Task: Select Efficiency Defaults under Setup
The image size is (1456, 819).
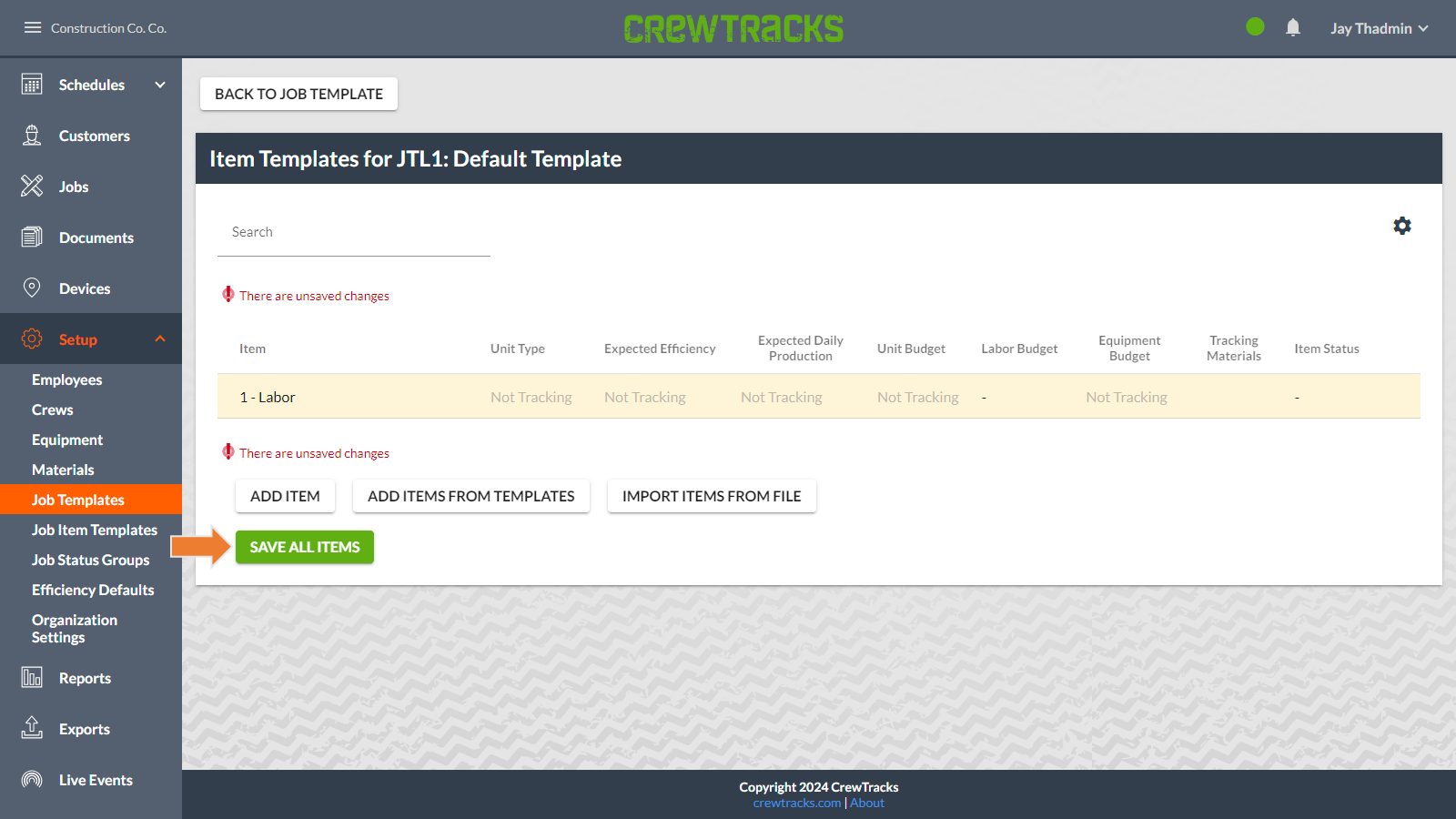Action: [91, 590]
